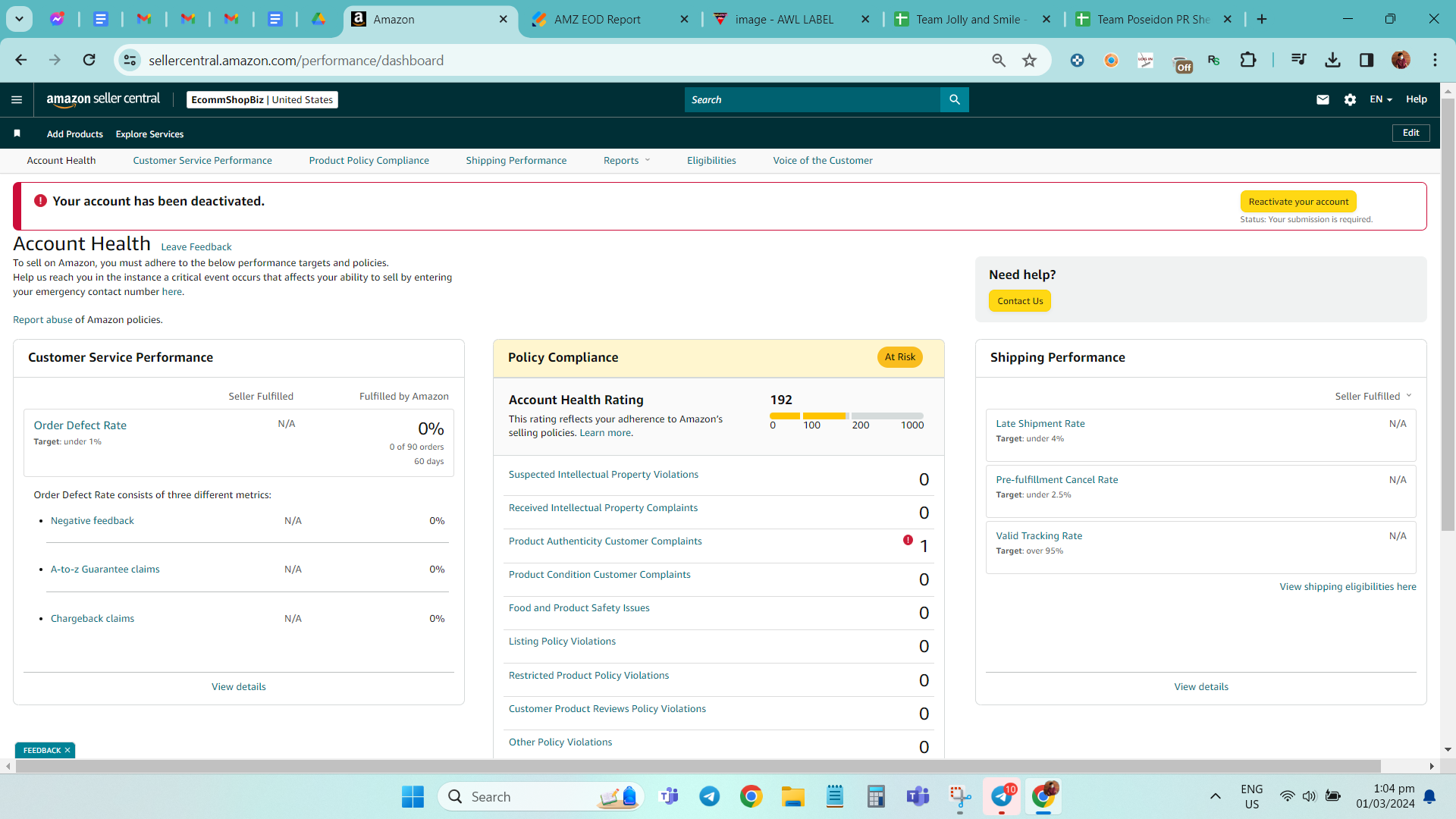The height and width of the screenshot is (819, 1456).
Task: Toggle the browser side panel icon
Action: point(1367,60)
